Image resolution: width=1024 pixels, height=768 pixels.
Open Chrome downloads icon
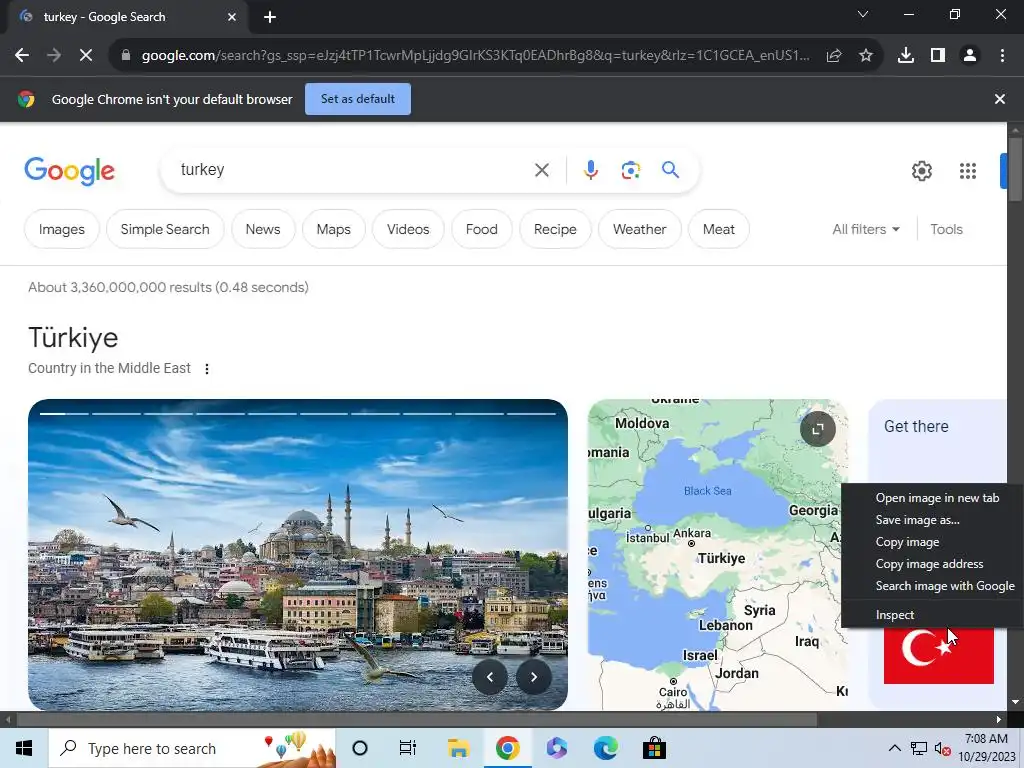click(x=906, y=56)
